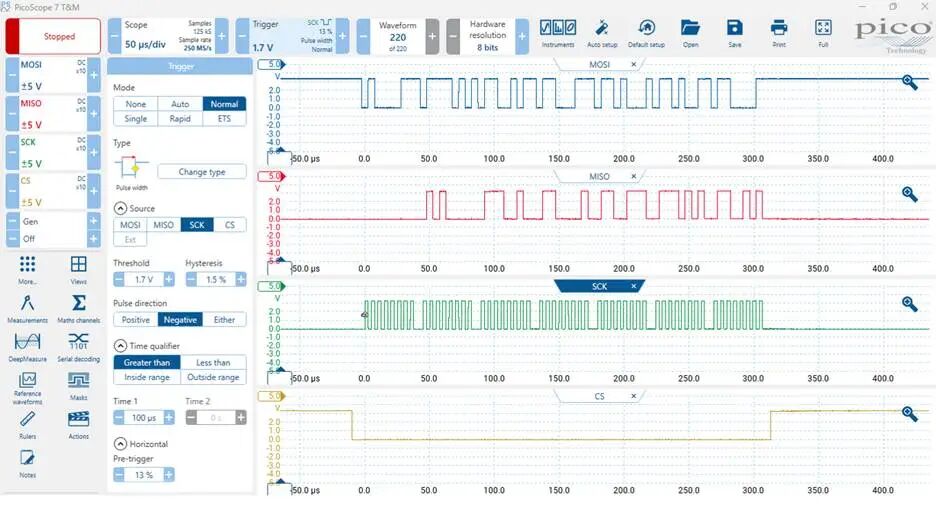Print the waveform view

click(x=779, y=33)
